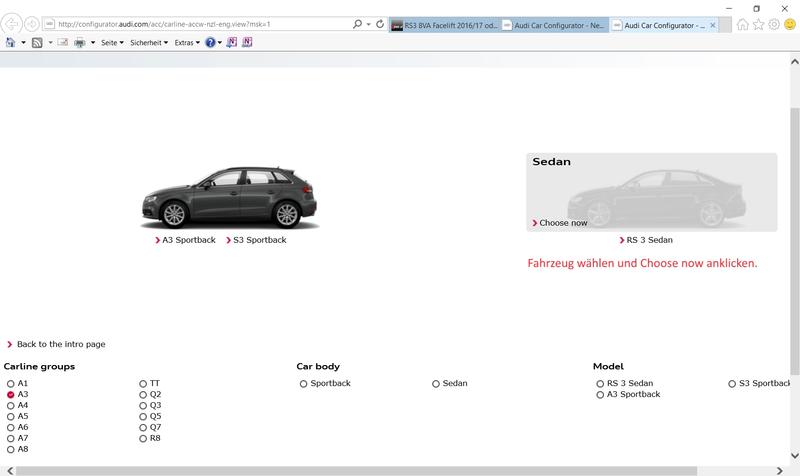Viewport: 800px width, 476px height.
Task: Click the browser back arrow button
Action: click(13, 23)
